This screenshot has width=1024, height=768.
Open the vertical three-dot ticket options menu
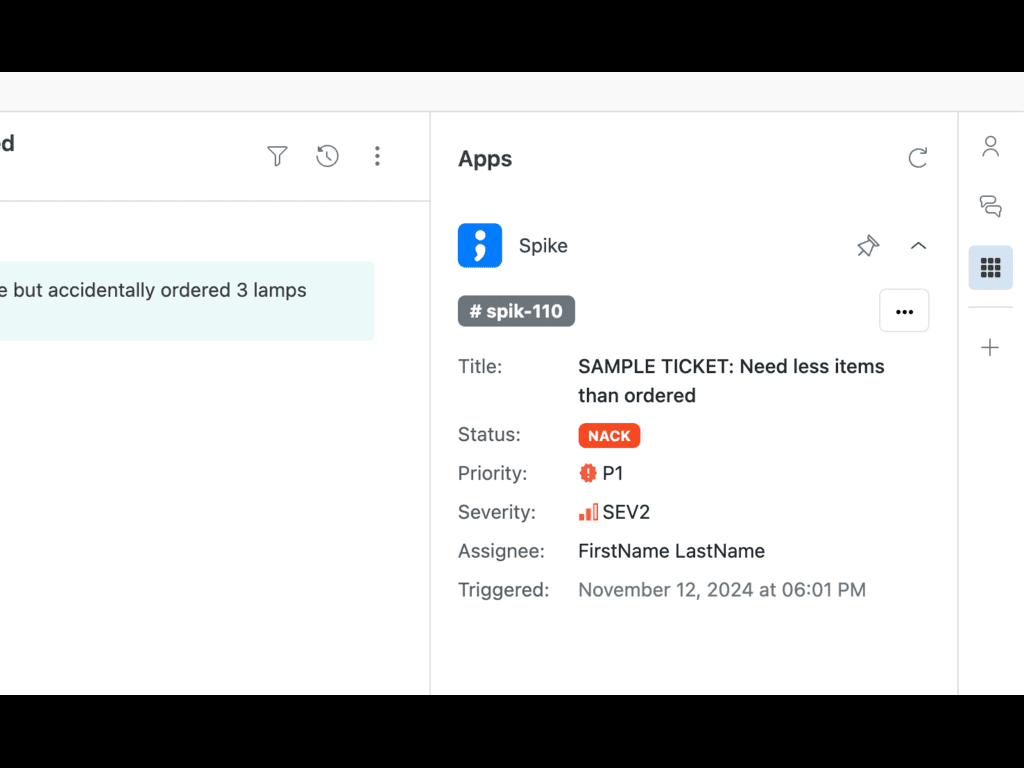pyautogui.click(x=377, y=156)
